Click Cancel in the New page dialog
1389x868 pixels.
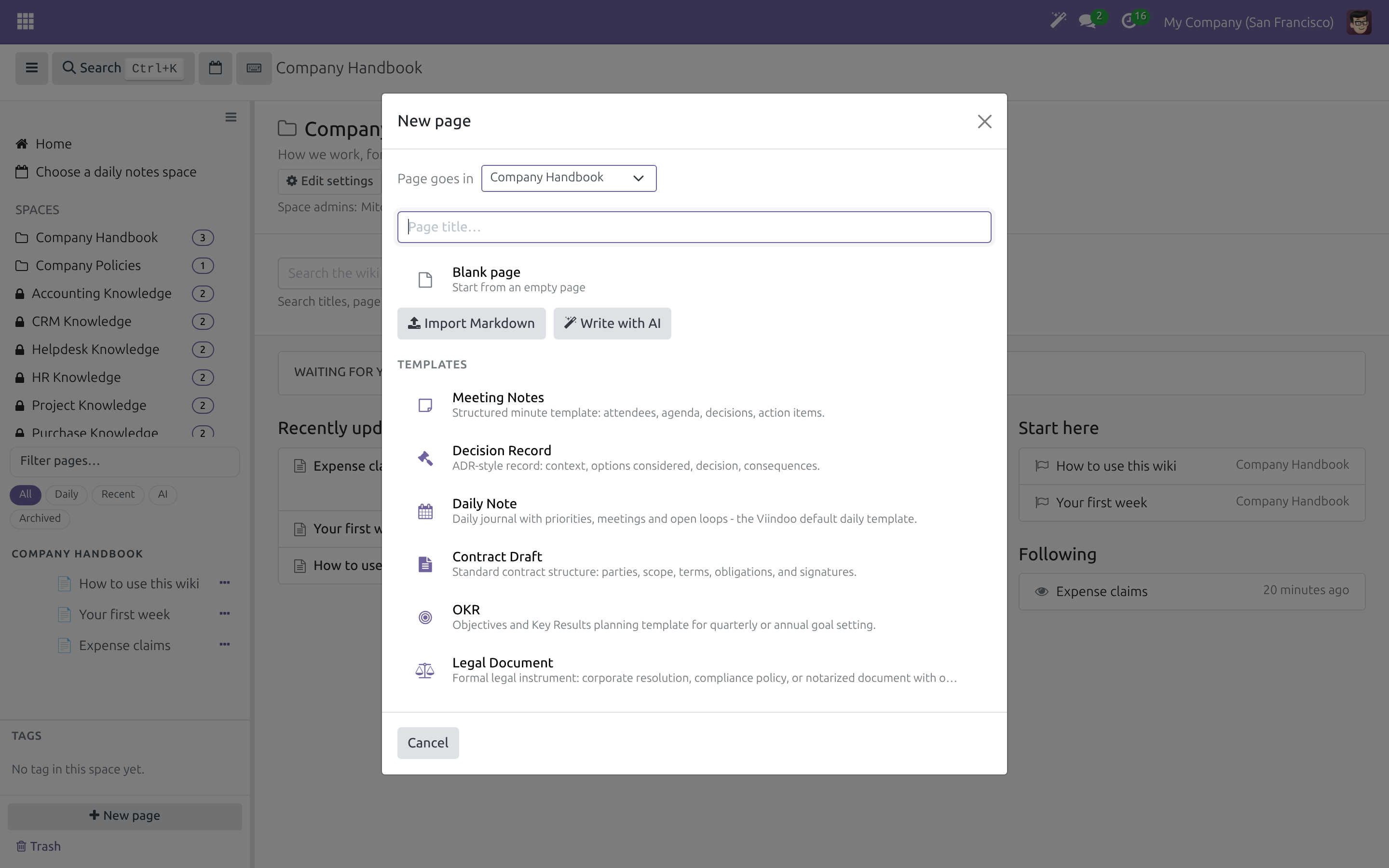click(428, 743)
